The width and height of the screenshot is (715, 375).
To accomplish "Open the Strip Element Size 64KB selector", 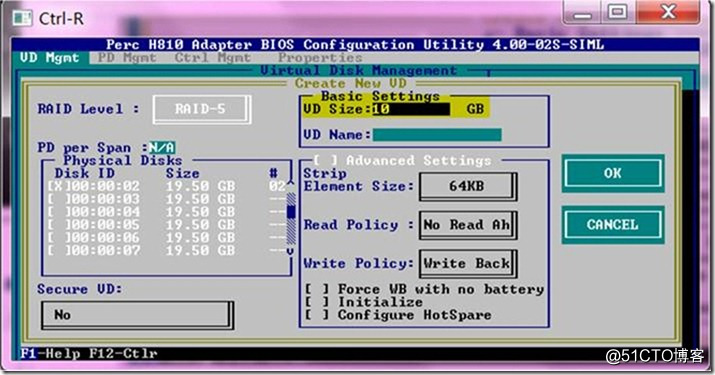I will [467, 186].
